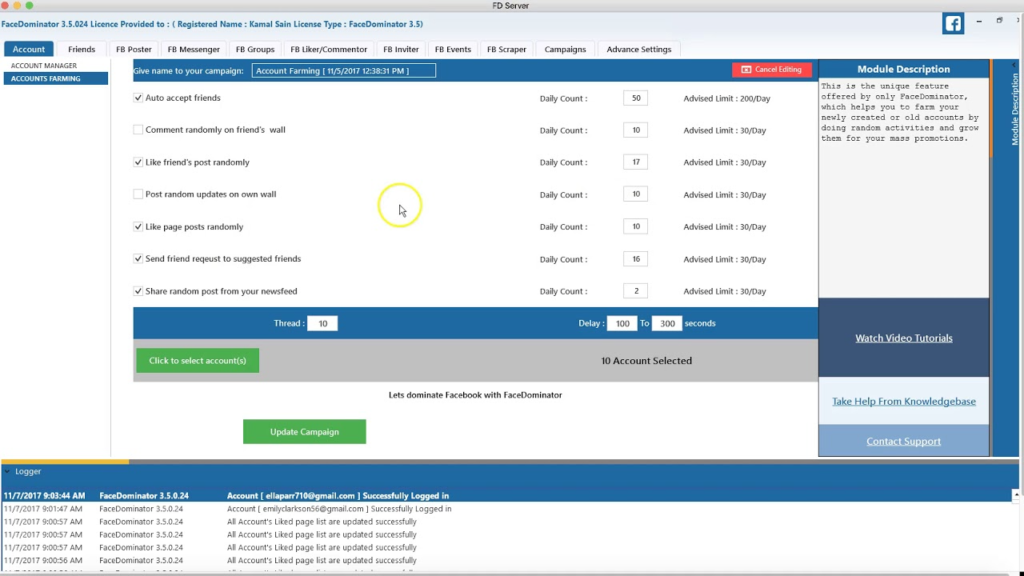Click 'Advised Limit : 200/Day' text
Image resolution: width=1024 pixels, height=576 pixels.
click(x=727, y=99)
